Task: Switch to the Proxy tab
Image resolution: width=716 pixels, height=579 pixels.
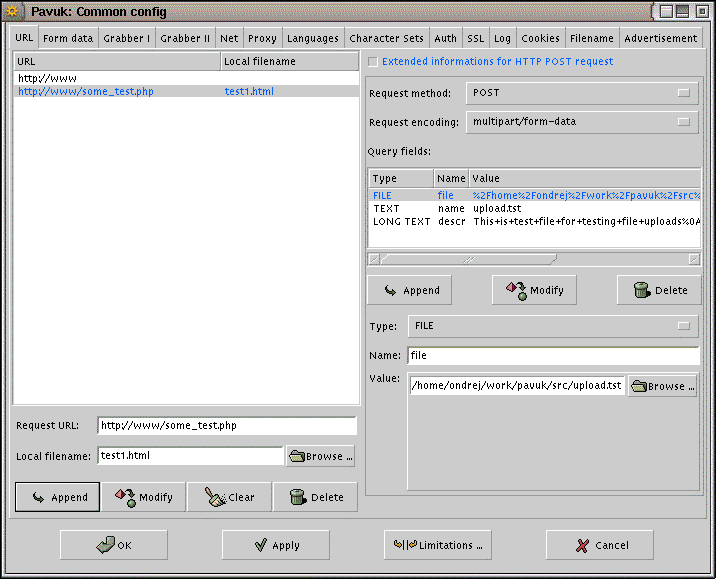Action: click(x=262, y=38)
